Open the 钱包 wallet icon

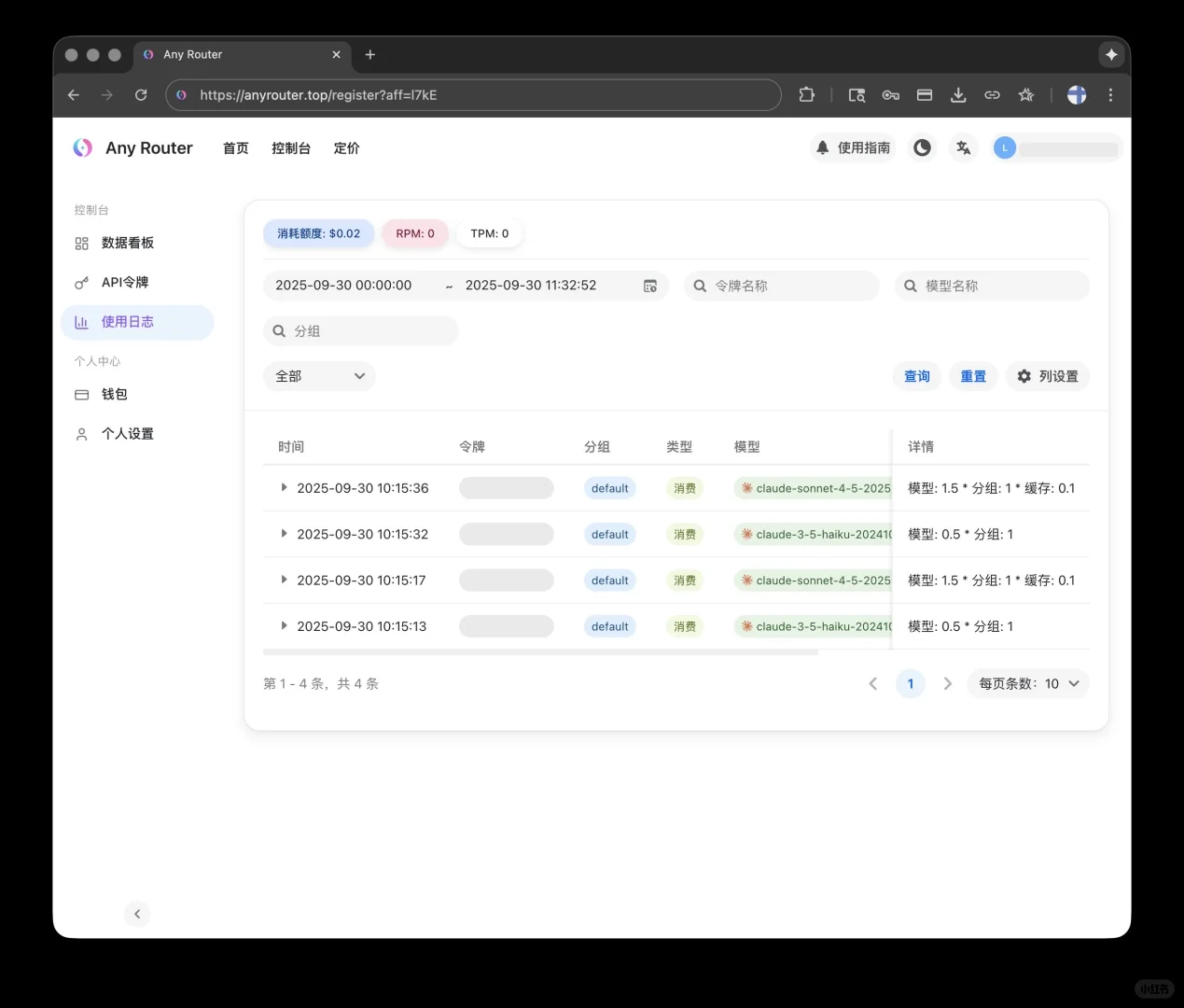tap(81, 394)
